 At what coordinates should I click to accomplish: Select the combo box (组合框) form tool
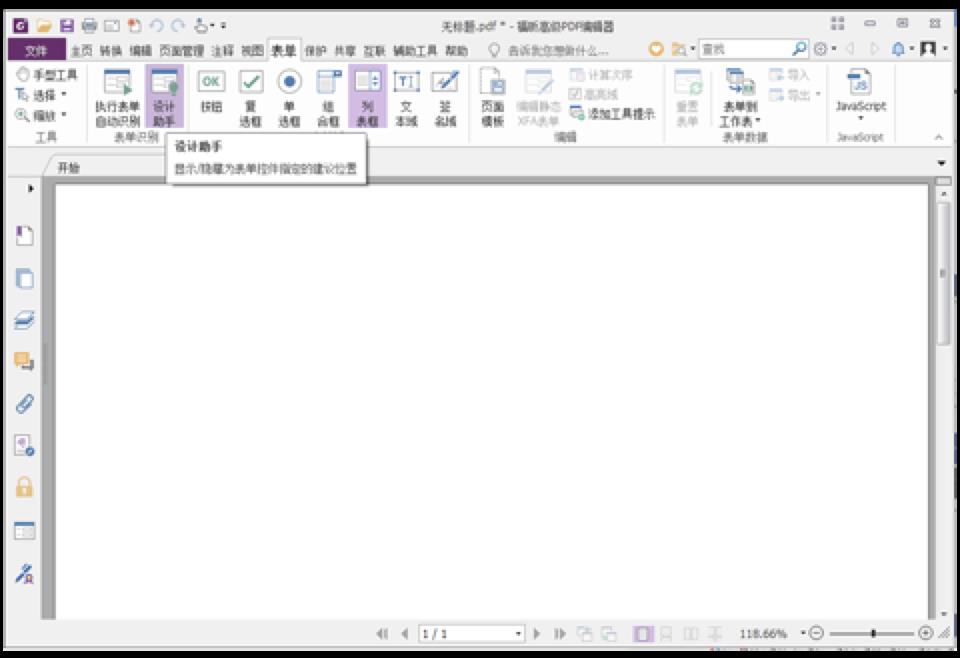coord(329,98)
